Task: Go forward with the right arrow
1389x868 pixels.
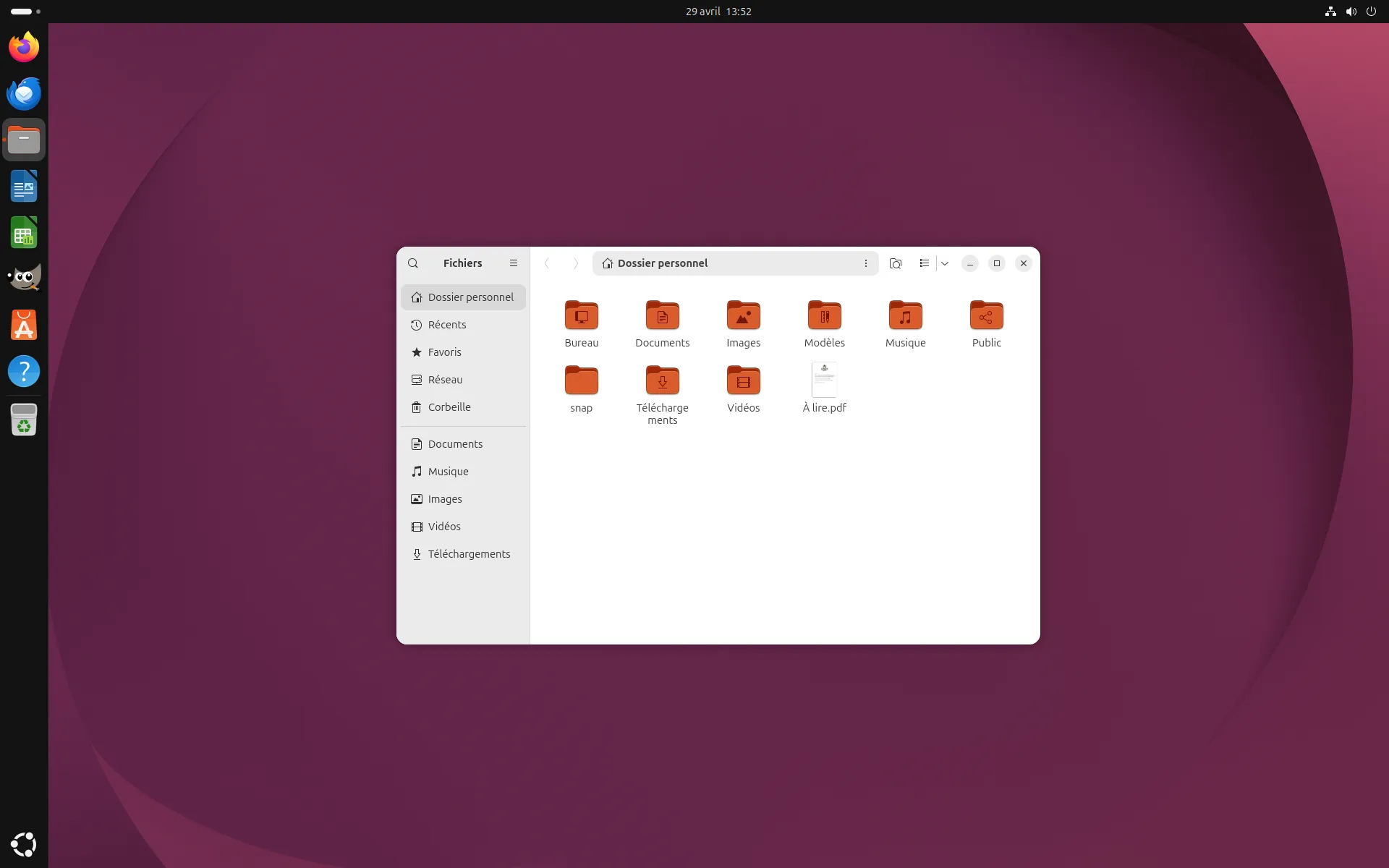Action: point(576,263)
